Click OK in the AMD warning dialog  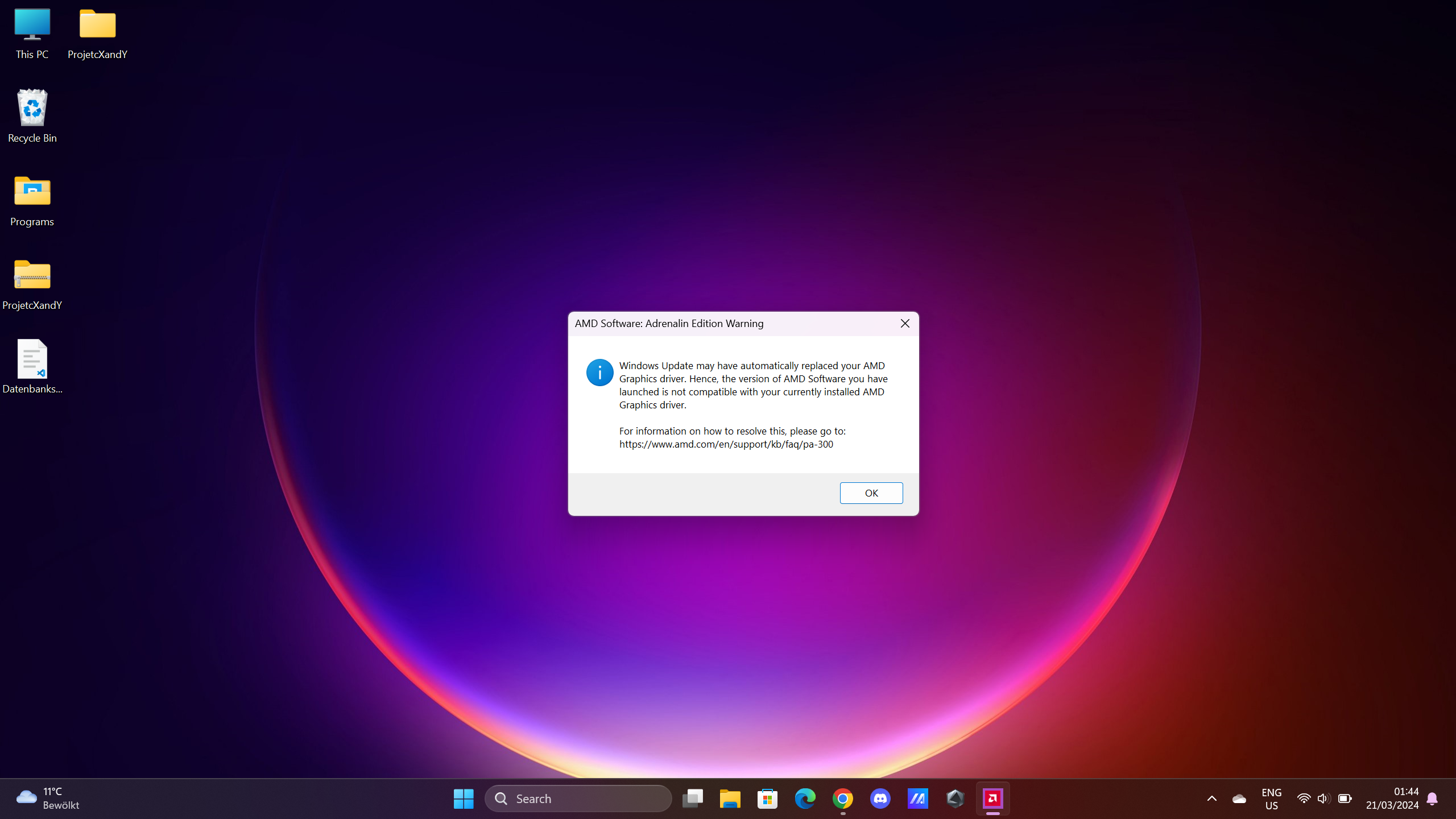click(x=871, y=493)
